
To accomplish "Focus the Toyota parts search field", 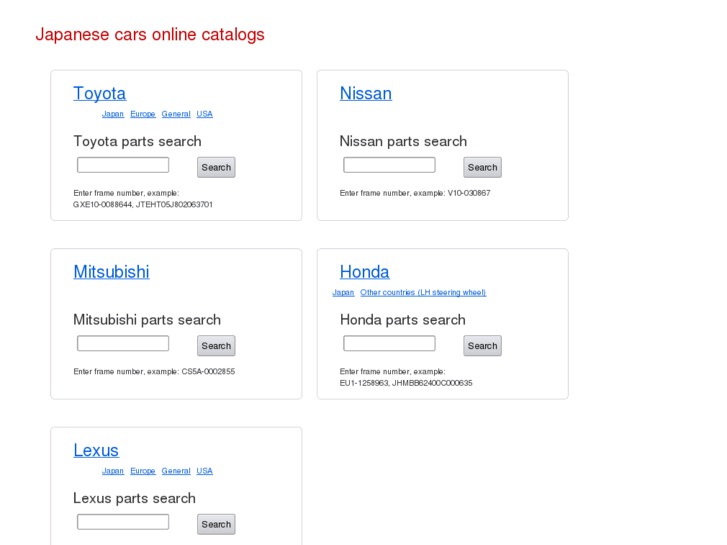I will point(123,165).
